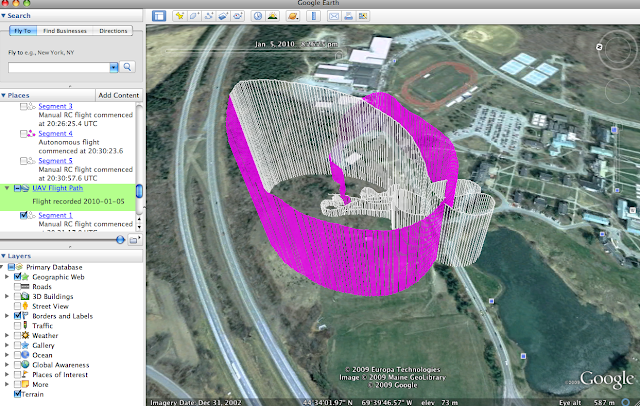
Task: Expand the Weather layer
Action: [x=7, y=335]
